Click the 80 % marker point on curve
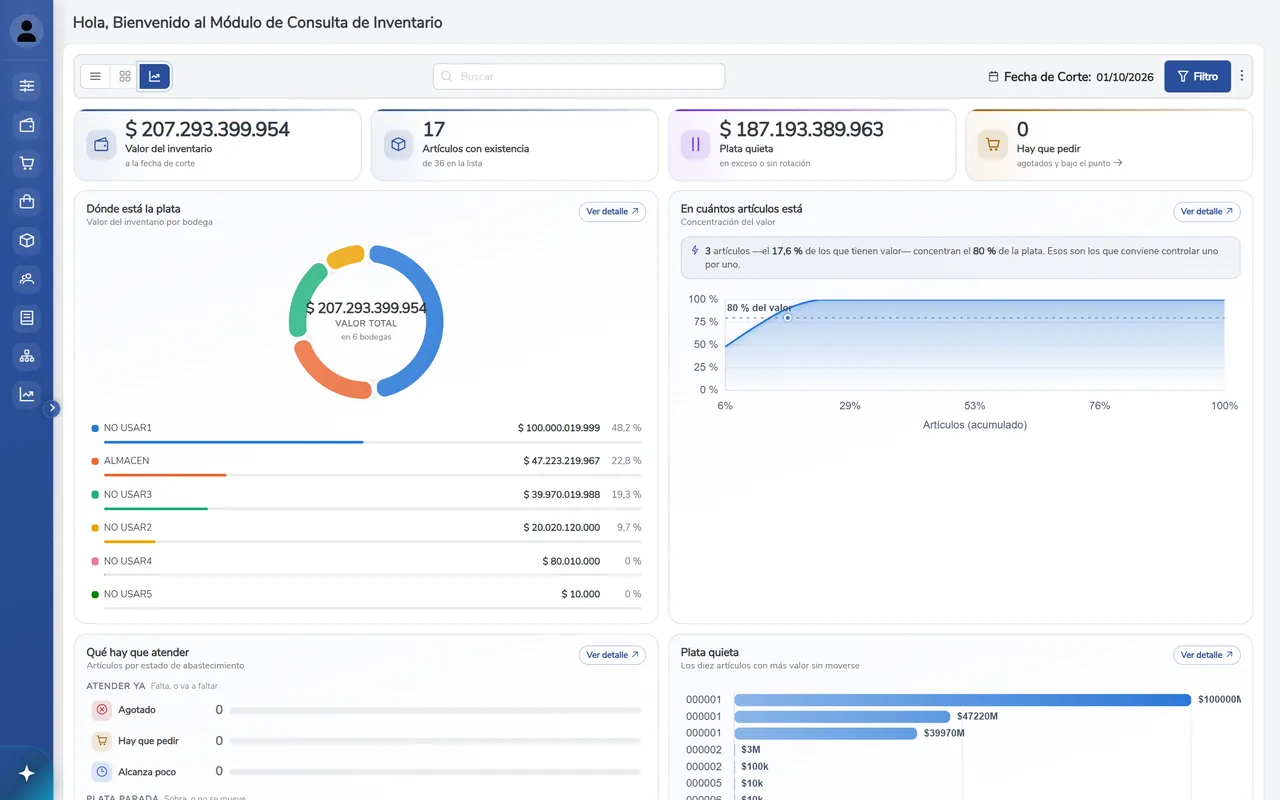The height and width of the screenshot is (800, 1280). coord(787,318)
